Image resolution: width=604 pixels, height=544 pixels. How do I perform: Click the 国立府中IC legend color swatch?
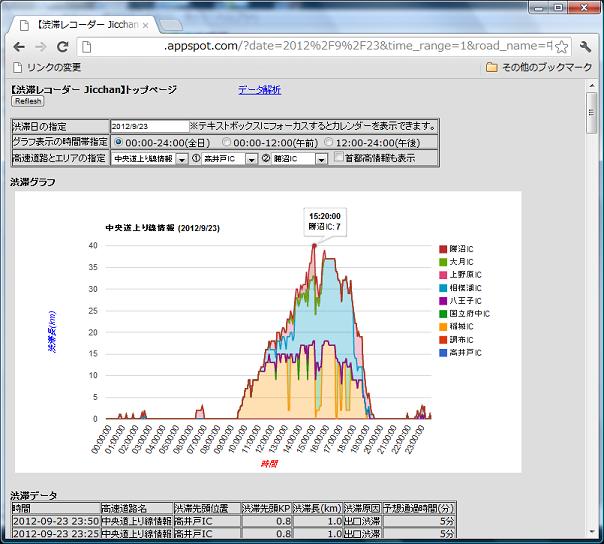click(443, 314)
